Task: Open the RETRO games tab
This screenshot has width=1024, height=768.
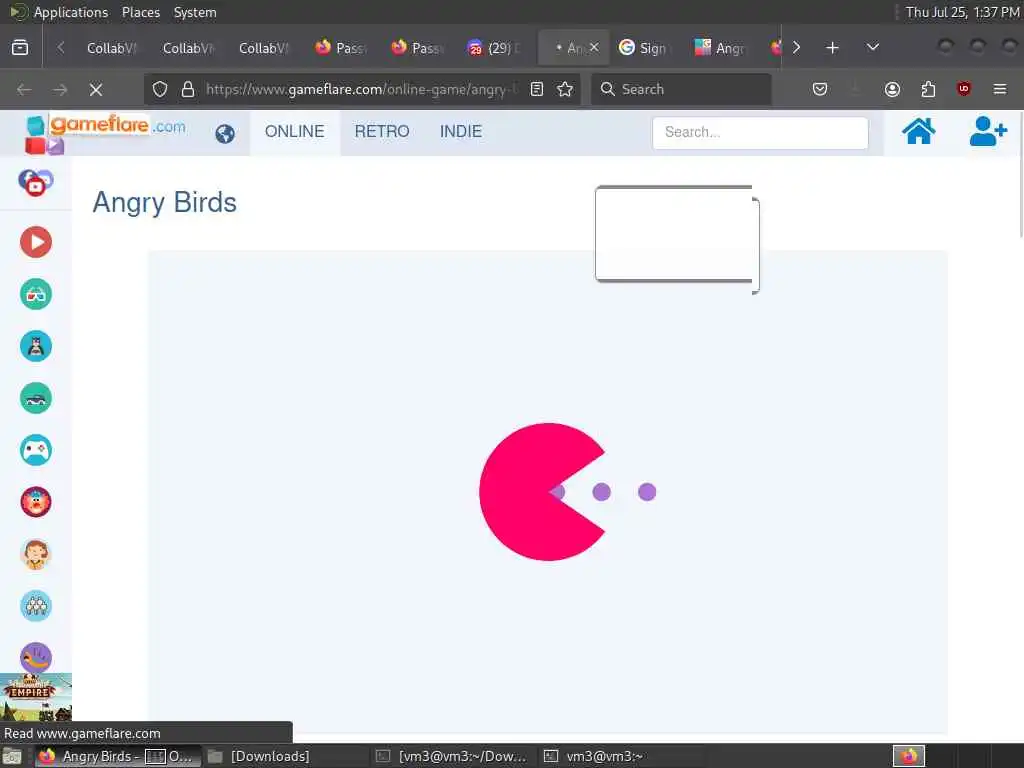Action: pyautogui.click(x=382, y=132)
